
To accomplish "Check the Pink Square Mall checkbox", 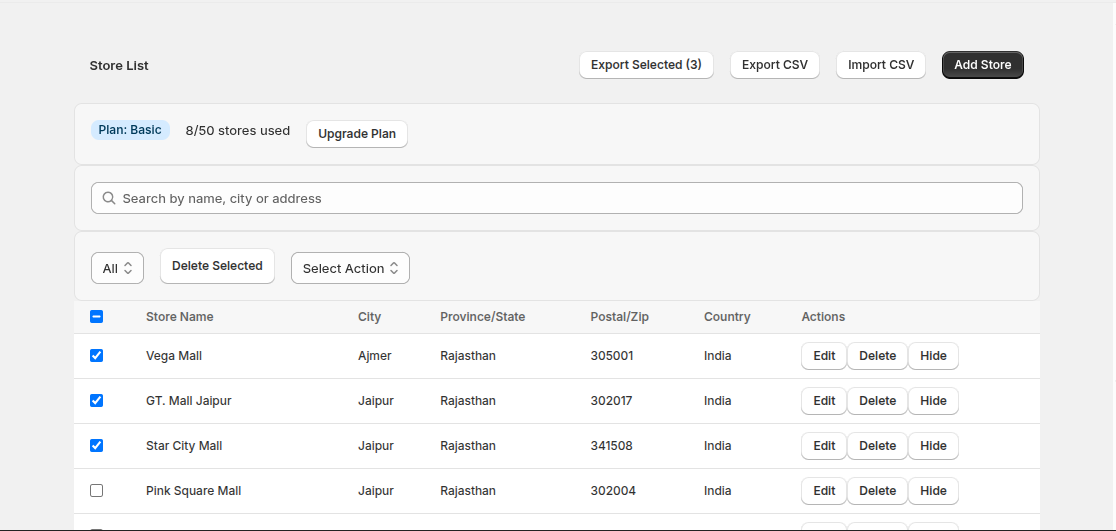I will [97, 490].
